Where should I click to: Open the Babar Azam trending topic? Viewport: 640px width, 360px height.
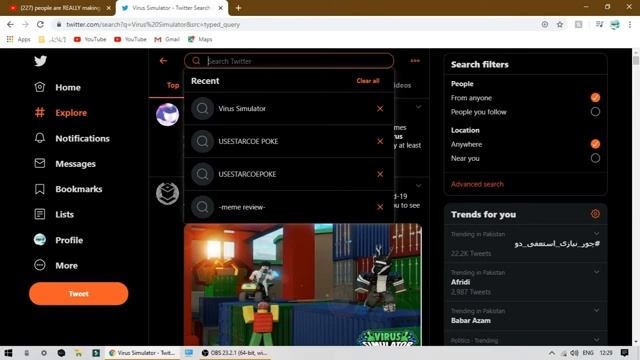click(x=471, y=320)
